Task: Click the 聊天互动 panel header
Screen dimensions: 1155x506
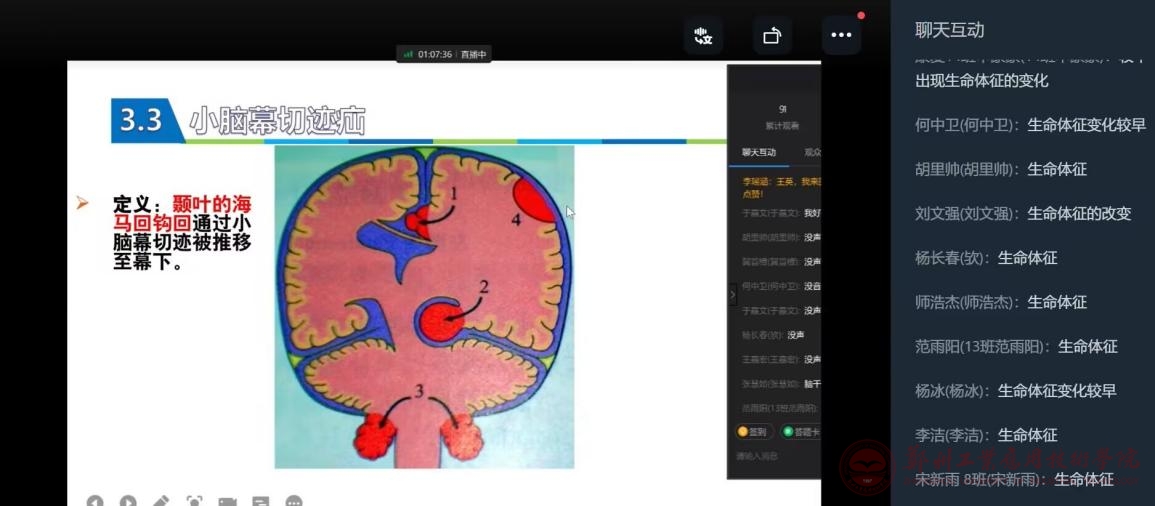Action: [x=950, y=30]
